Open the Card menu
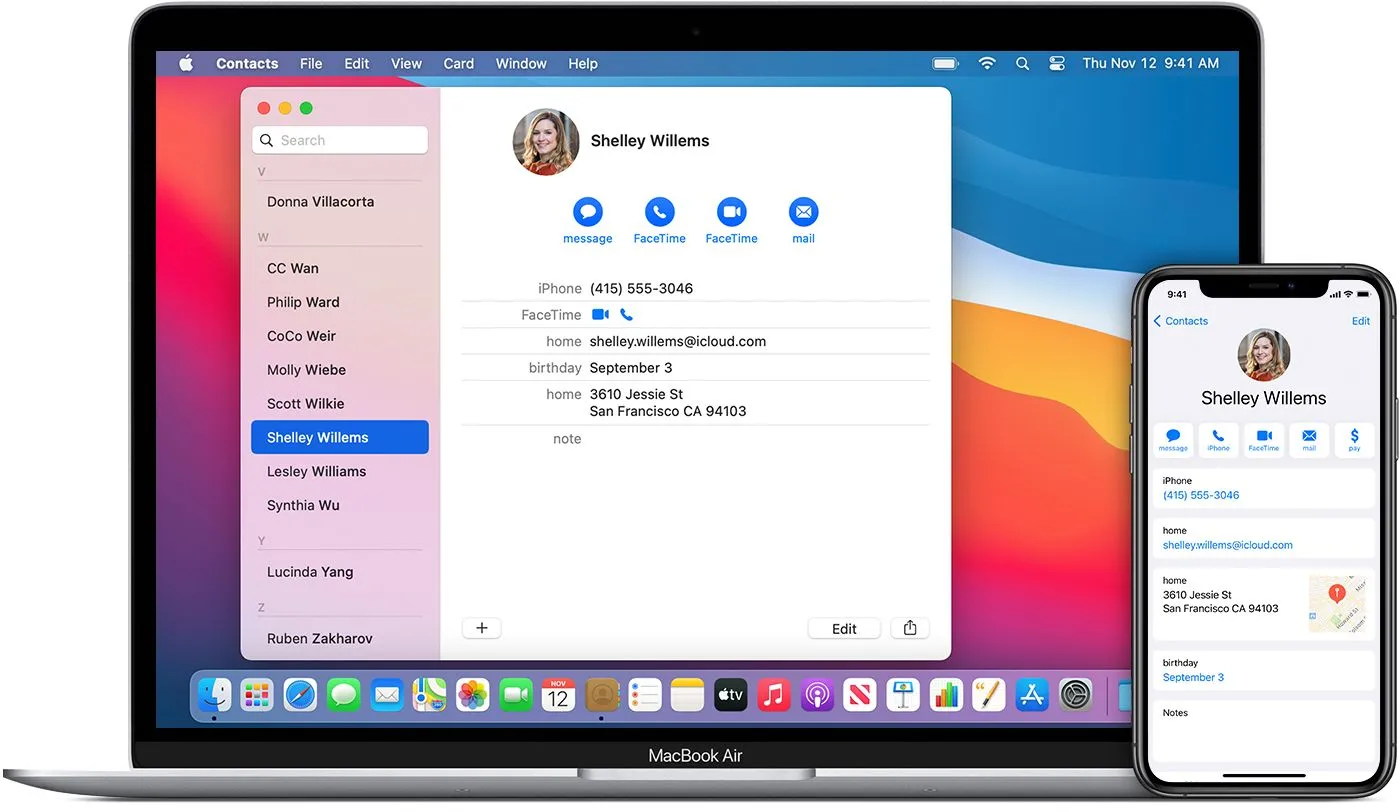 (x=458, y=62)
